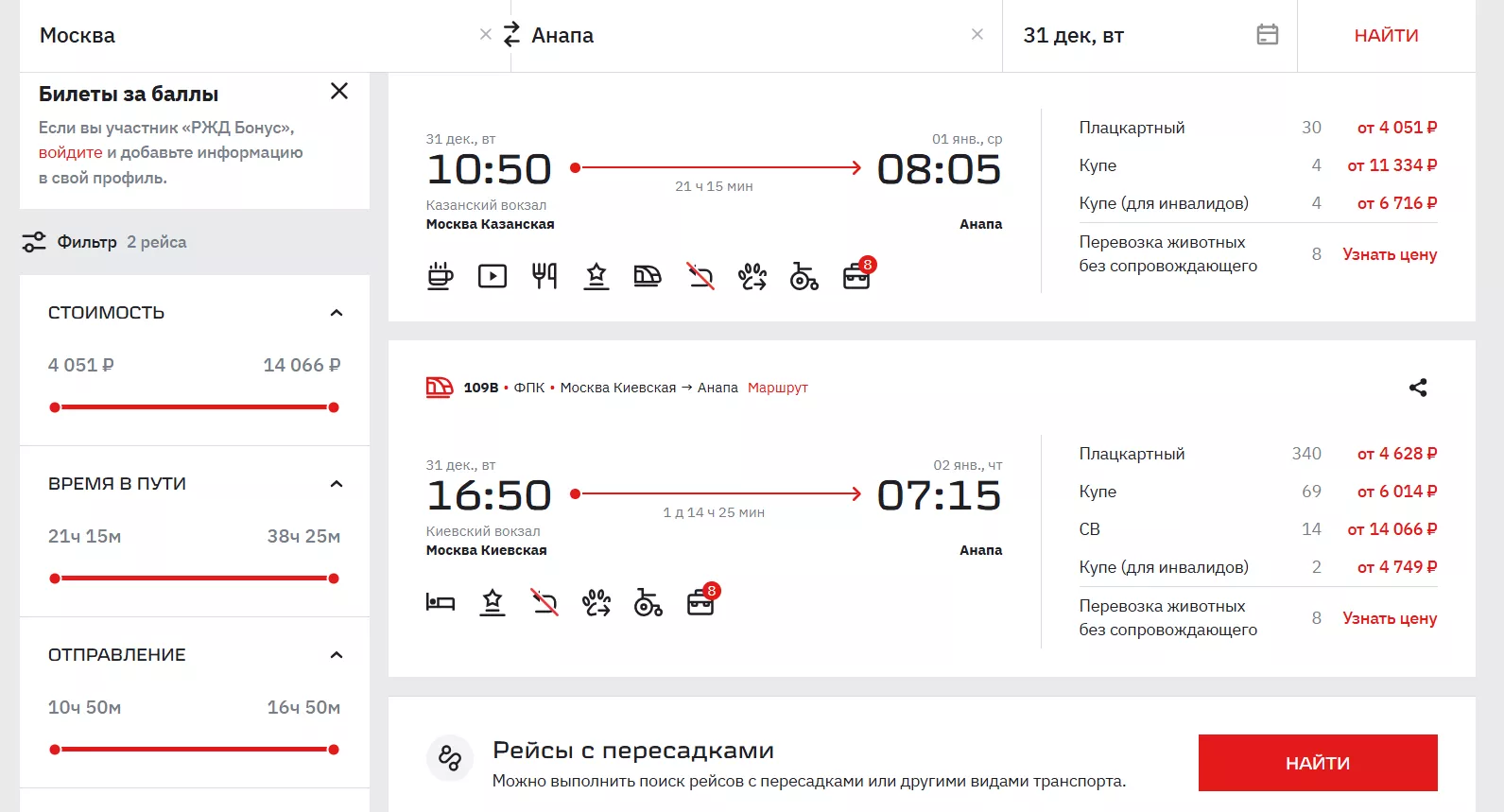Open the Маршрут link for train 109В

[x=778, y=388]
